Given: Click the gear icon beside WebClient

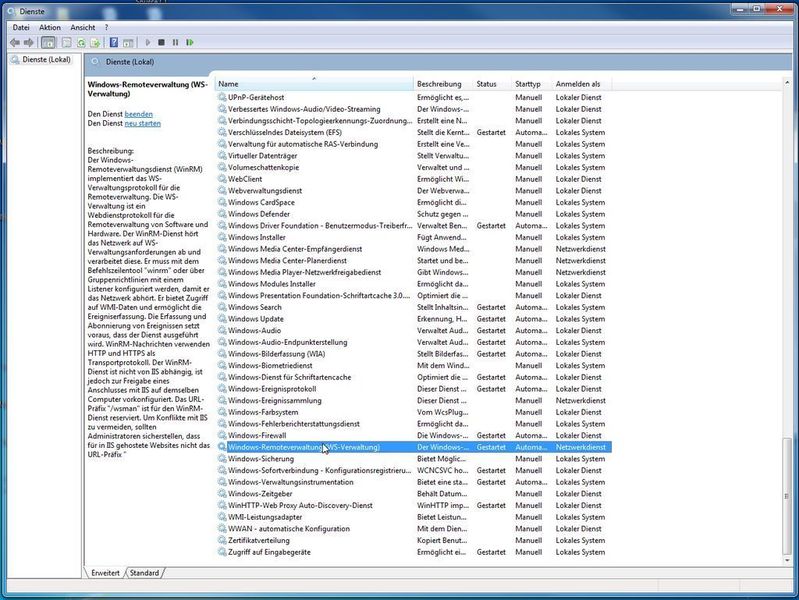Looking at the screenshot, I should (x=222, y=179).
